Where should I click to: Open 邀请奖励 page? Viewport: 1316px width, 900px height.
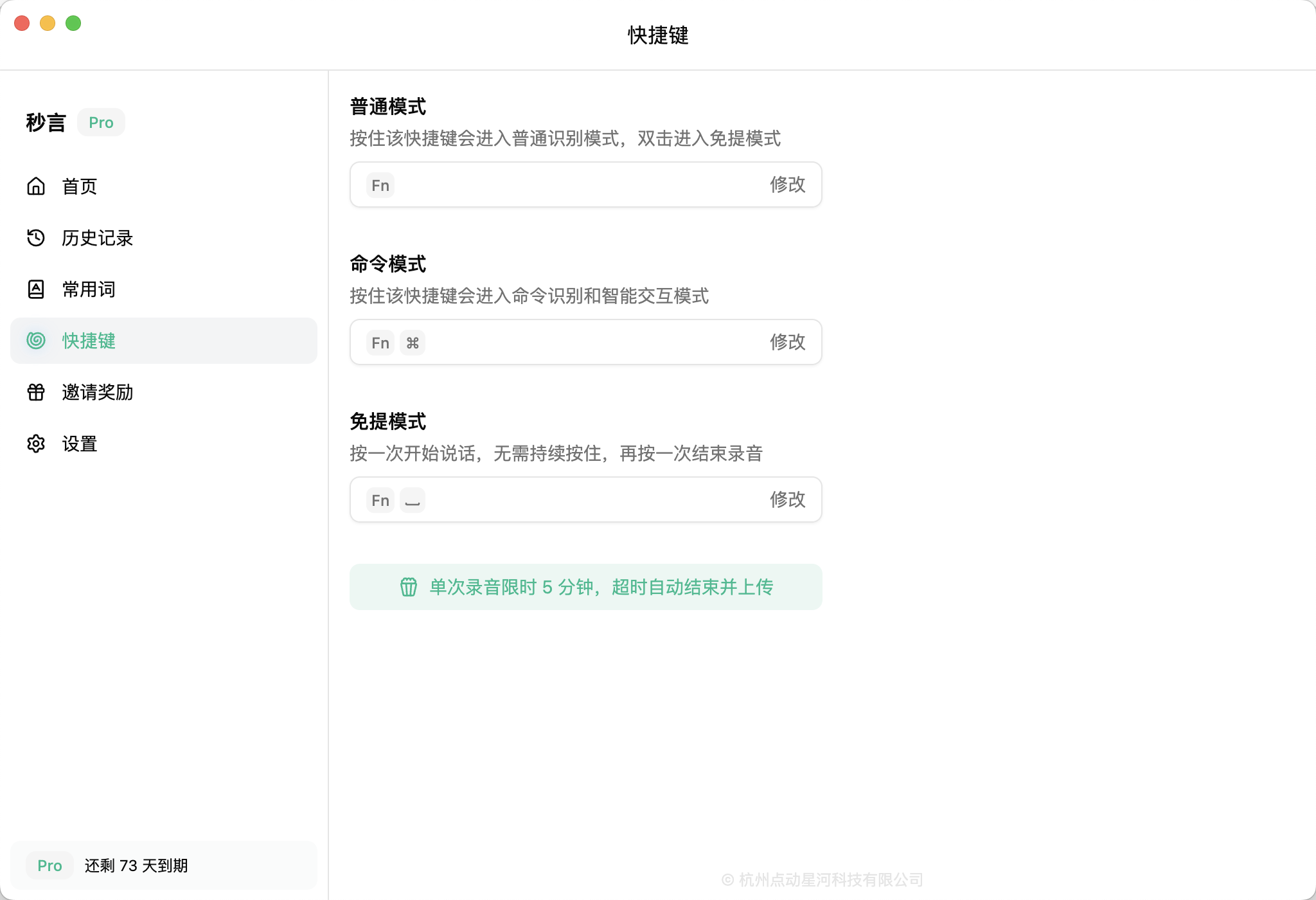[164, 392]
